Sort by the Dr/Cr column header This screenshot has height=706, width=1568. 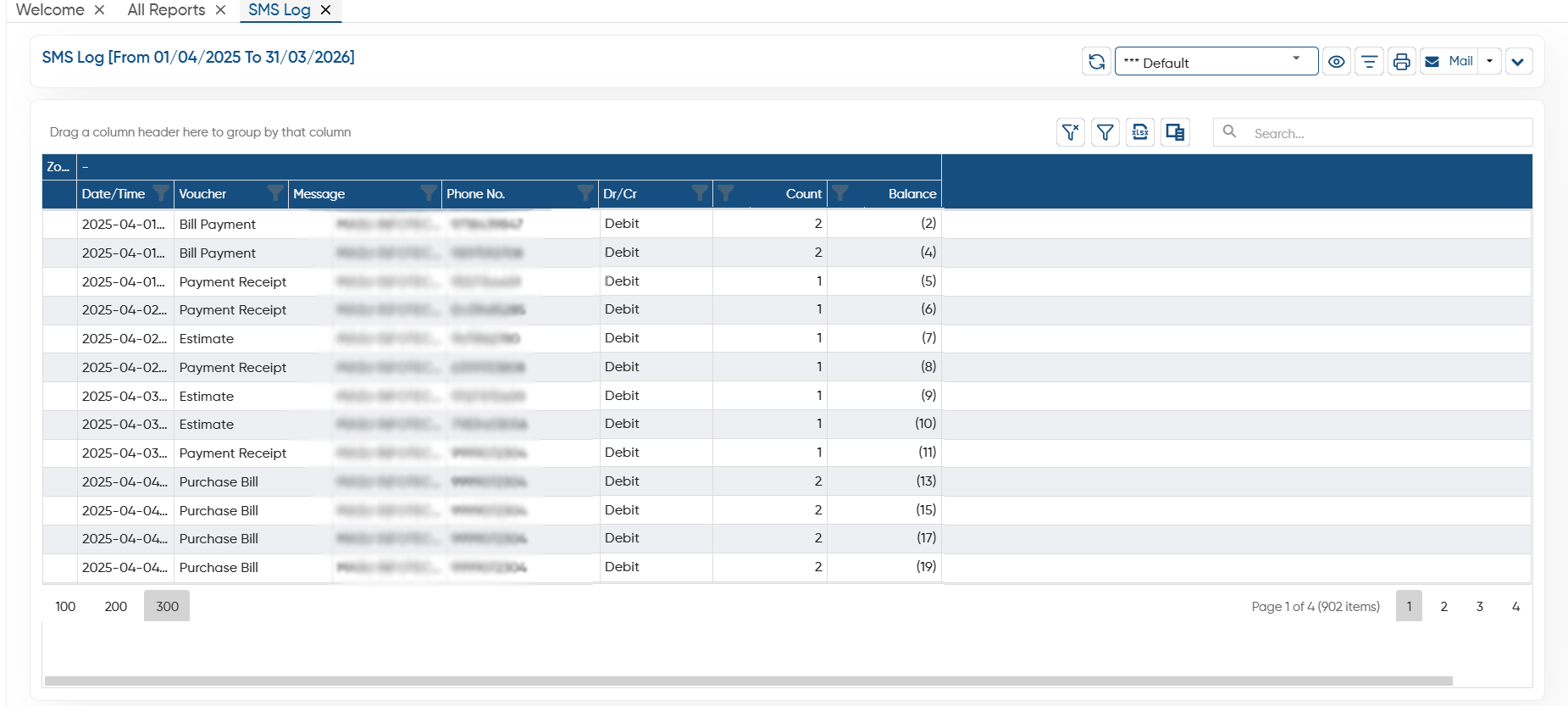point(620,194)
